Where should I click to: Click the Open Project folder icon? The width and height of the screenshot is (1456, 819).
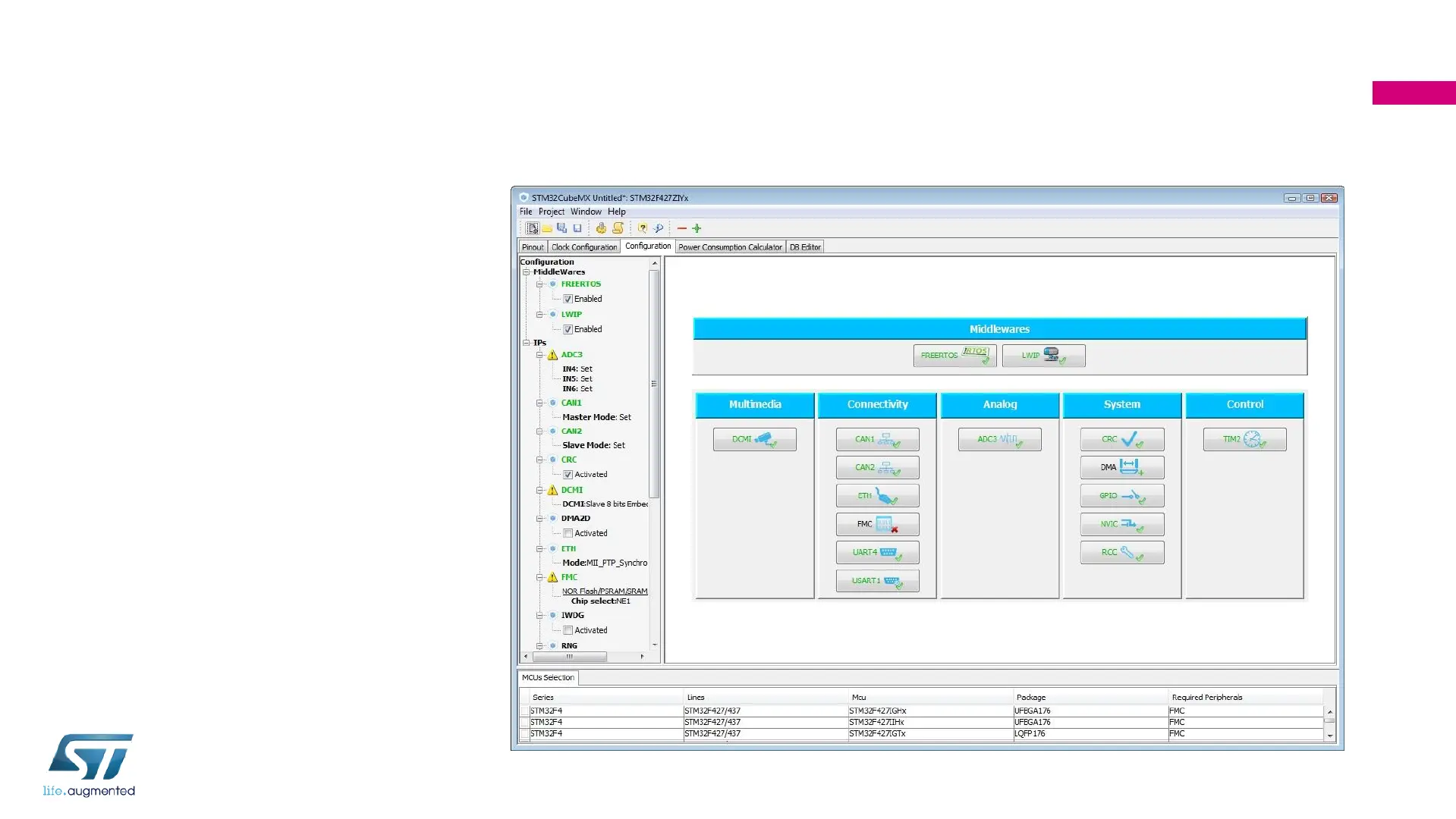pos(546,228)
